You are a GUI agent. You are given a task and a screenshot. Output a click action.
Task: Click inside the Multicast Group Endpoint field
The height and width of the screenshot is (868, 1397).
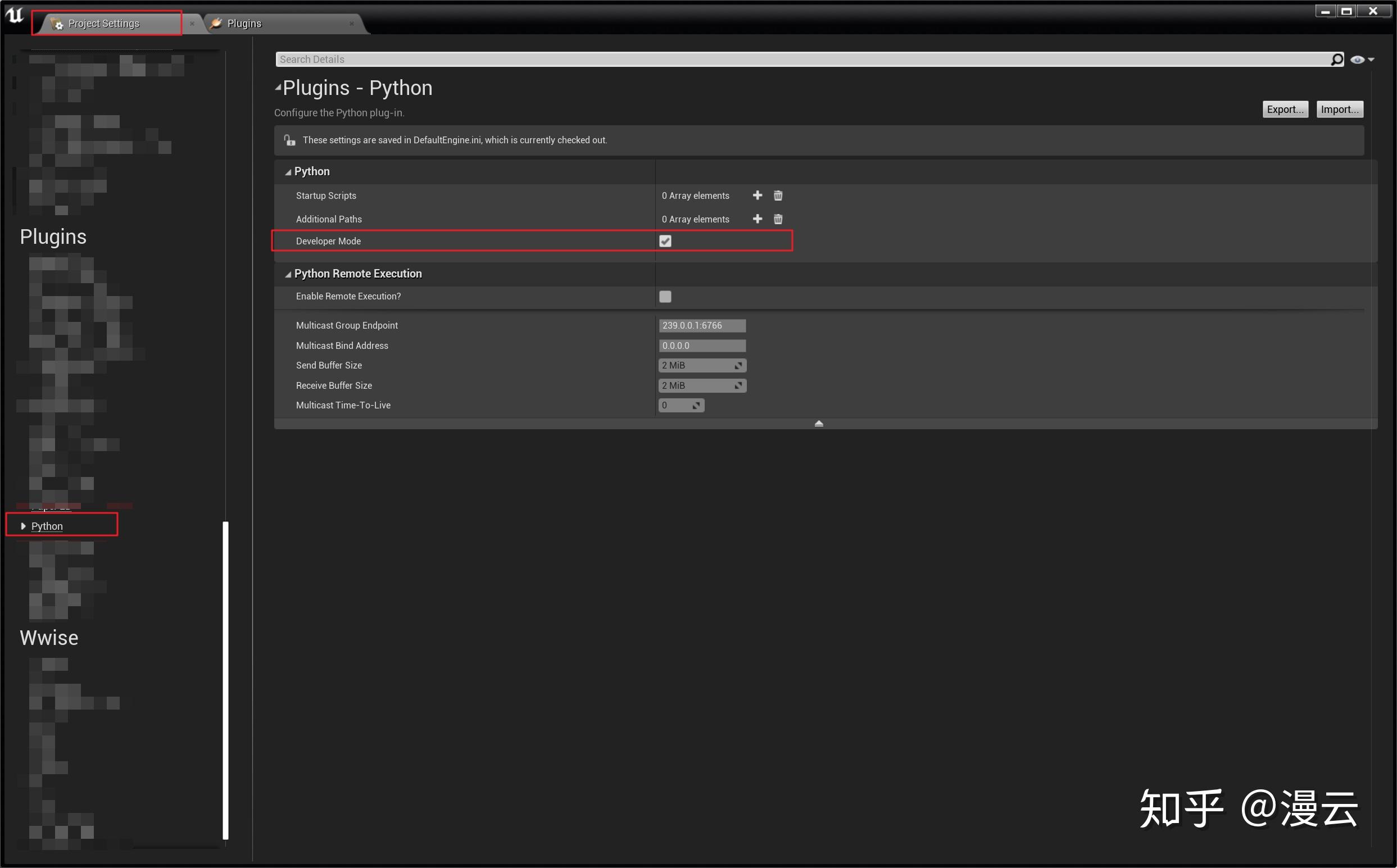[702, 325]
